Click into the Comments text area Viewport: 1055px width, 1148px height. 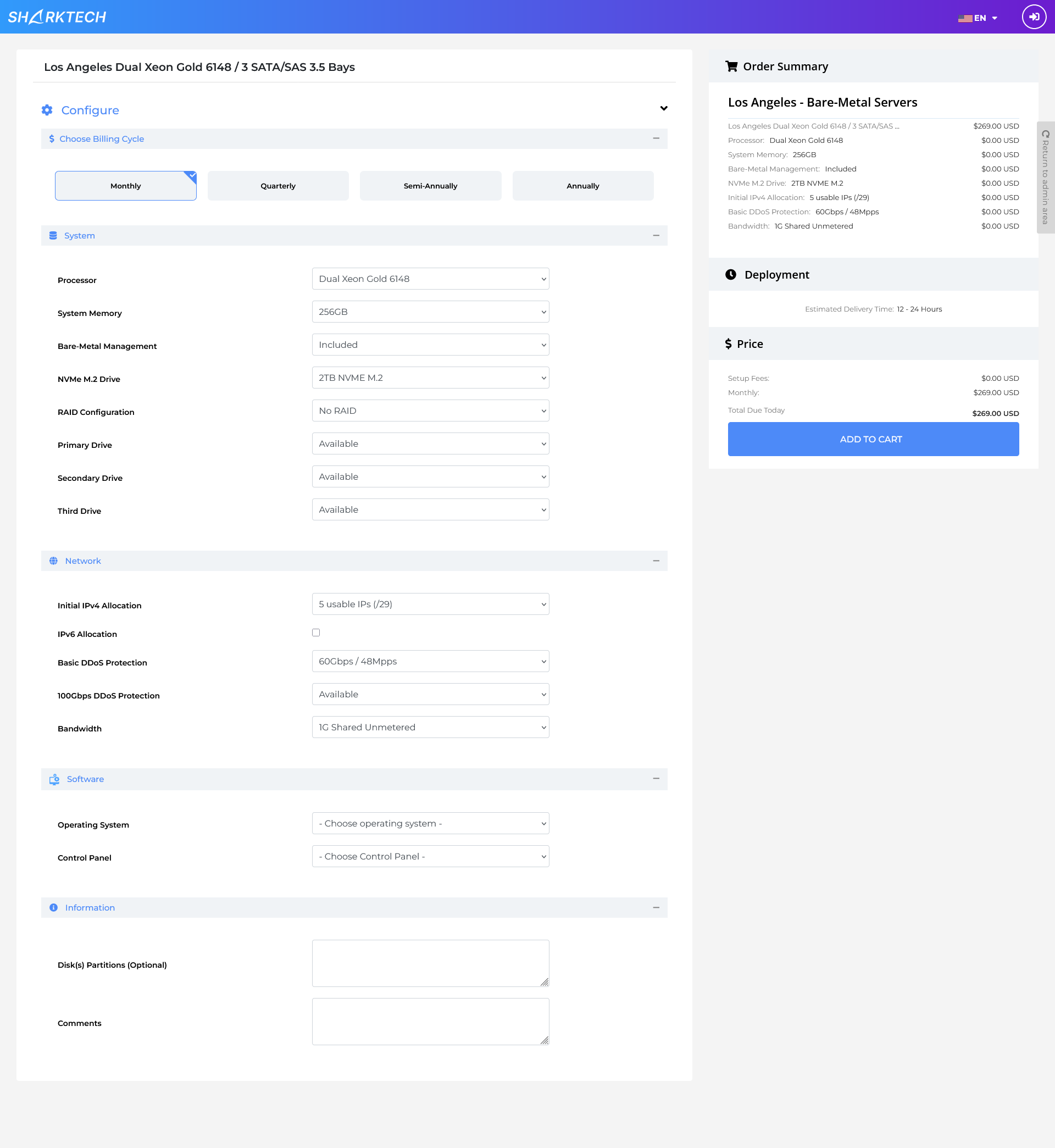430,1022
